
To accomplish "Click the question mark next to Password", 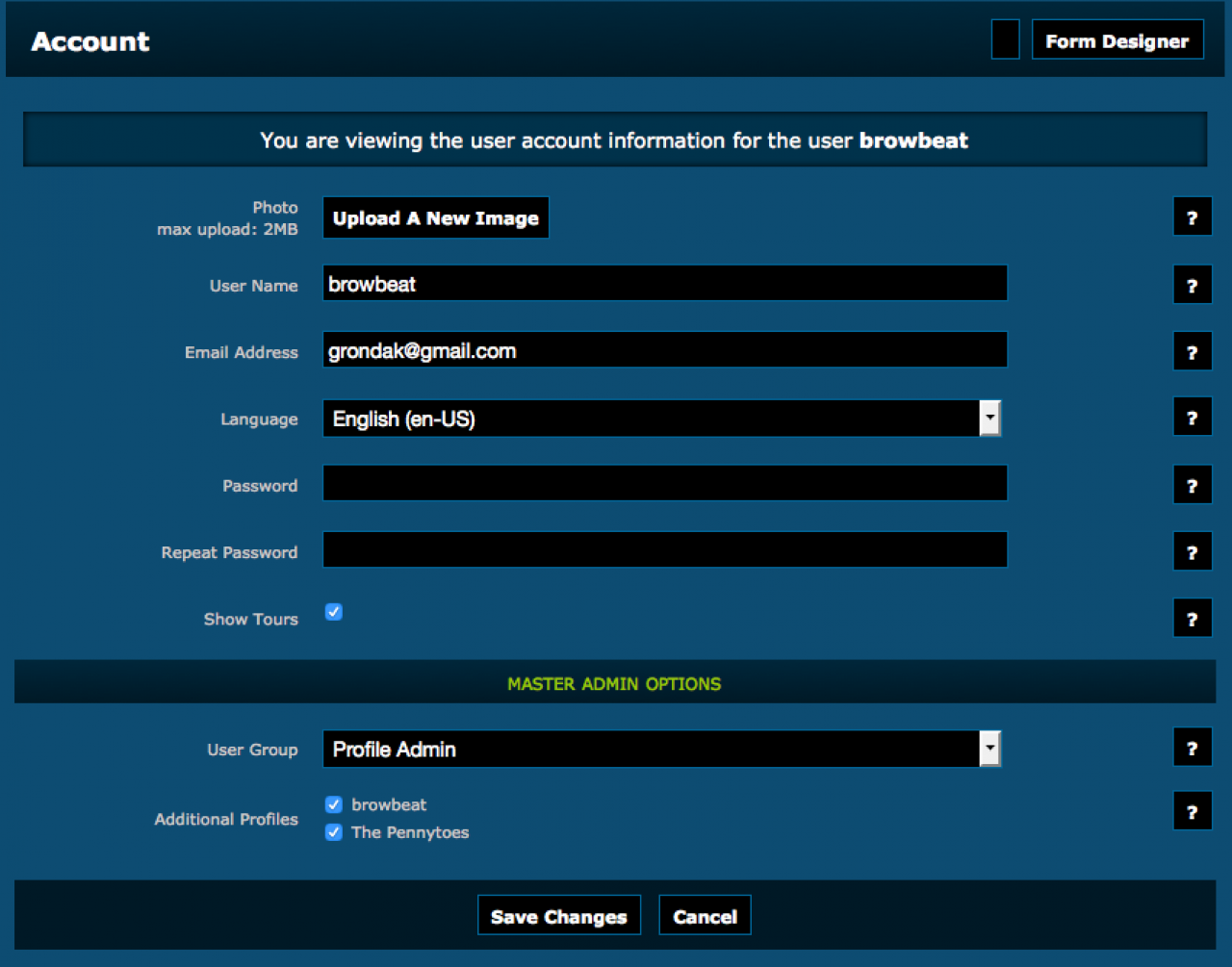I will click(1192, 486).
